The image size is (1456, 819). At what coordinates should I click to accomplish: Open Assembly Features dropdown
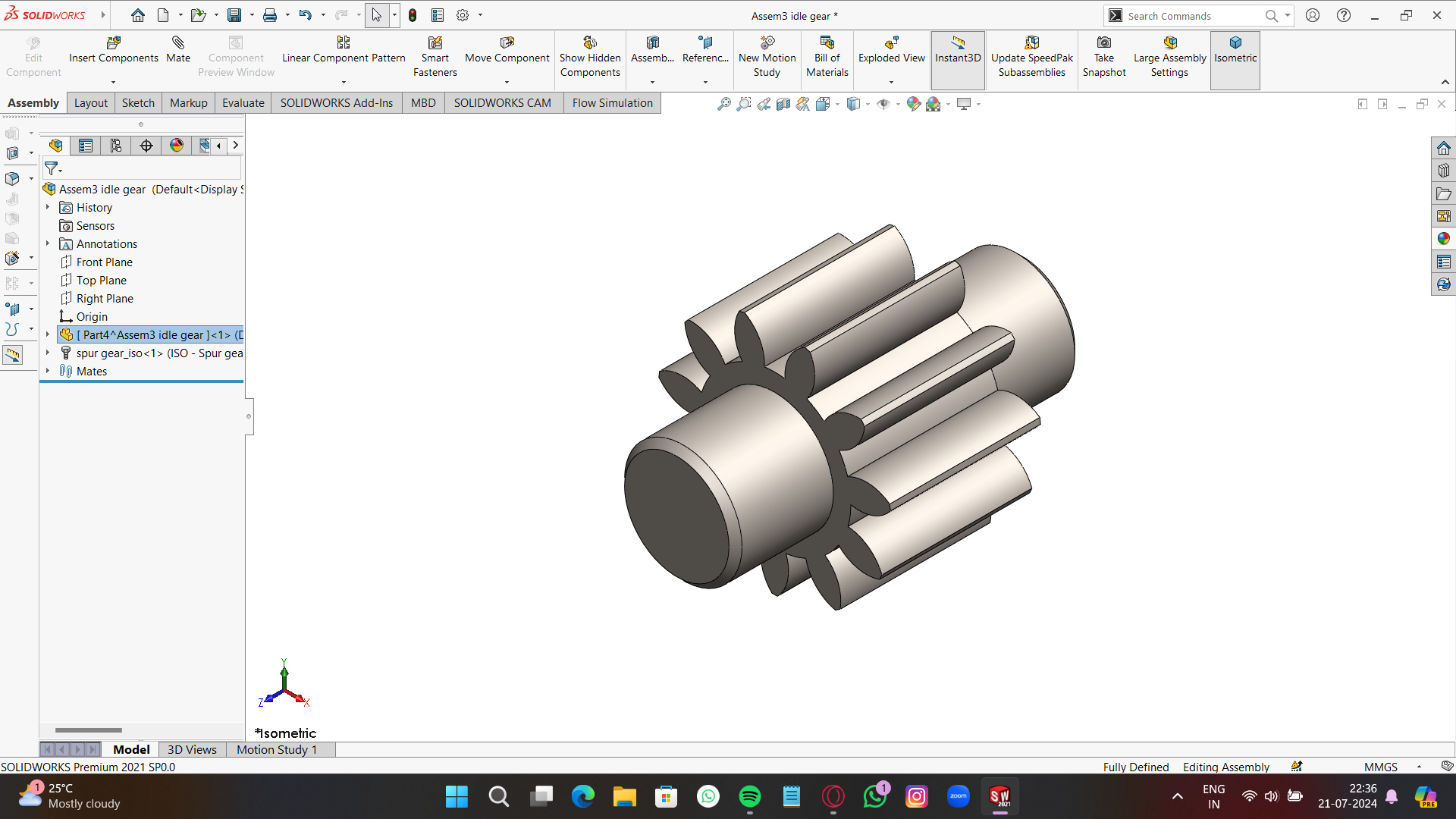(x=652, y=82)
